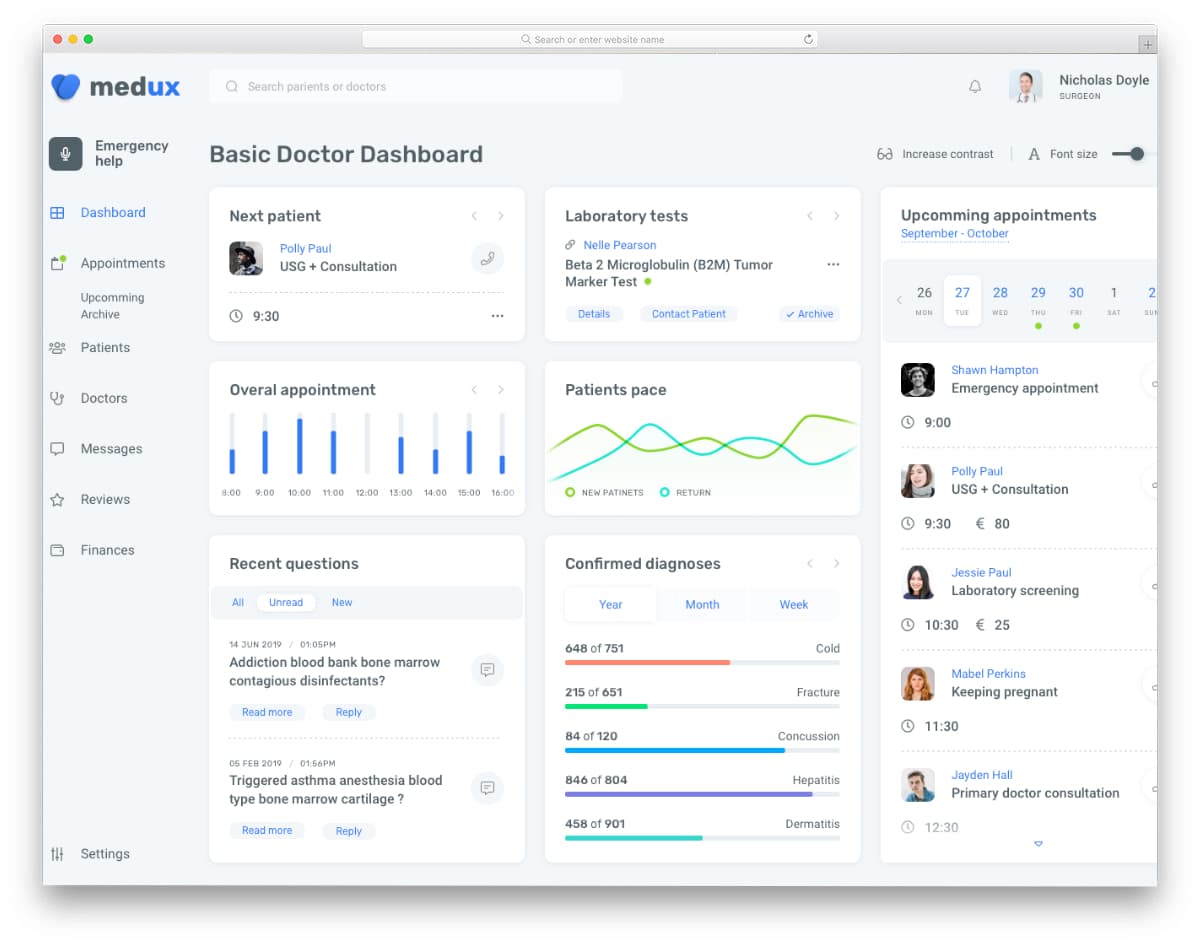The image size is (1200, 946).
Task: Open the Laboratory tests options menu
Action: 834,264
